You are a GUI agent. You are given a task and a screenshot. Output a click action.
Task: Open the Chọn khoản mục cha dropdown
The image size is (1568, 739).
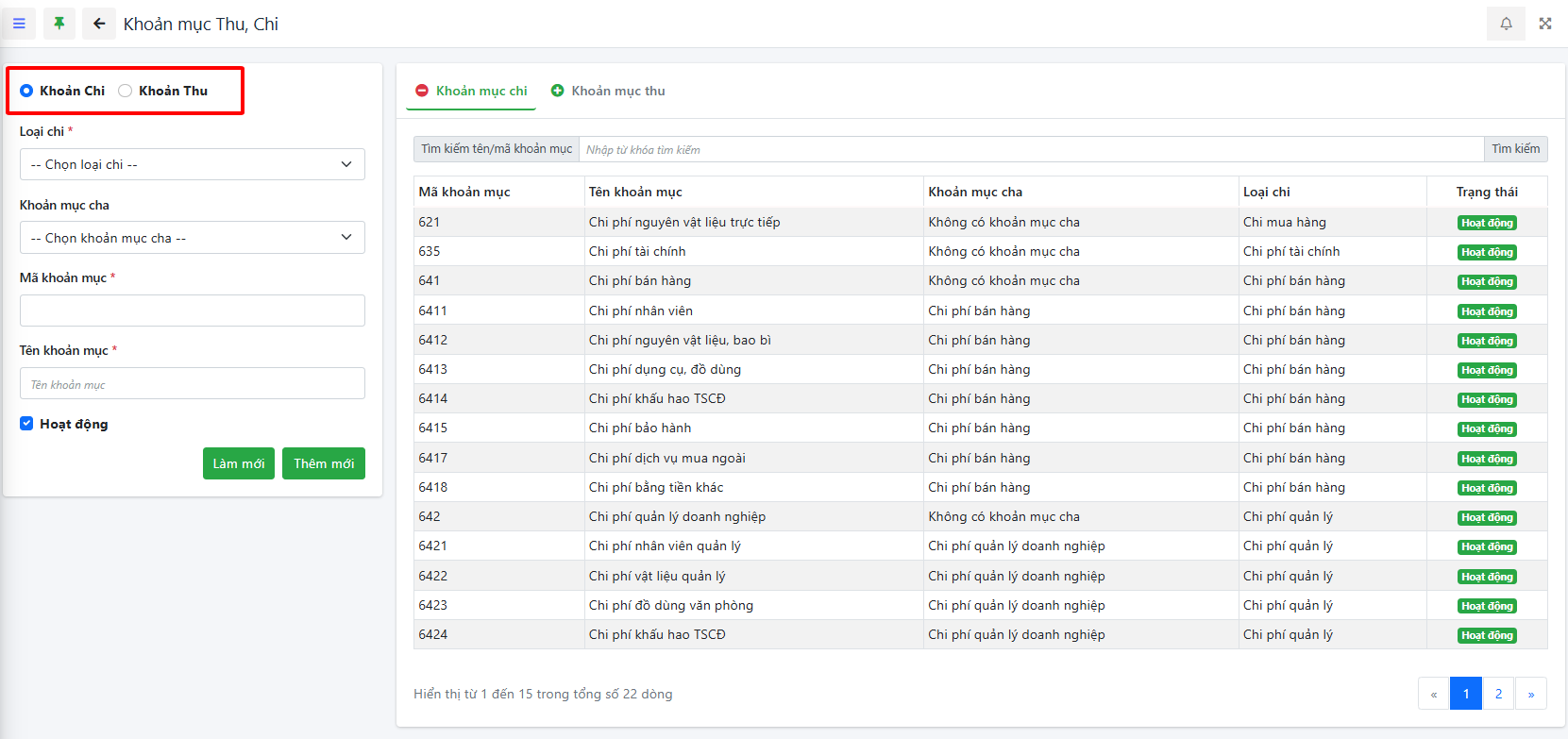point(192,238)
